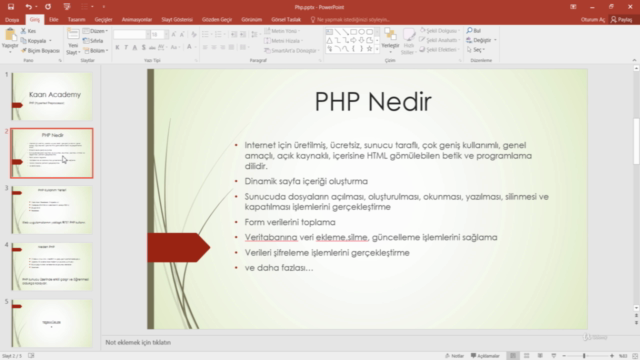Start slideshow from beginning quick access icon
640x360 pixels.
pos(67,7)
